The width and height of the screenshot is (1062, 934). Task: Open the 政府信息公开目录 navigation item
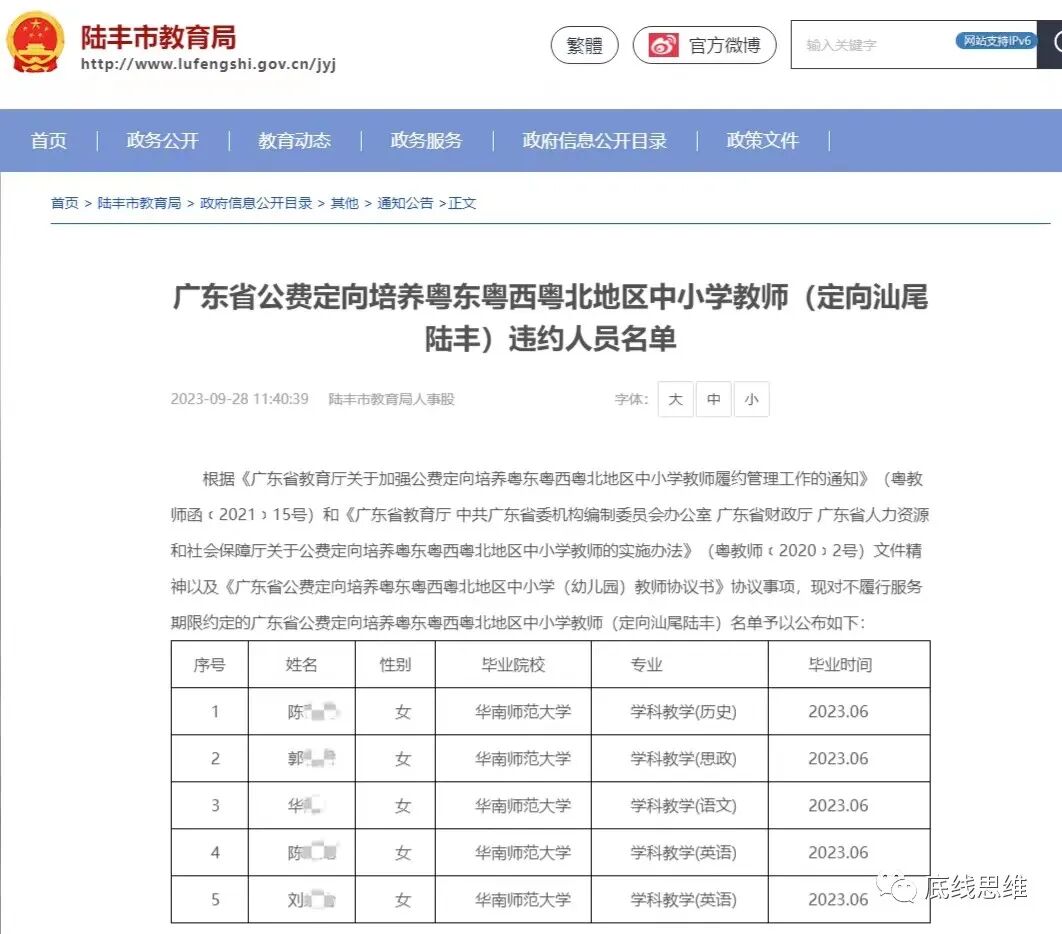pos(595,140)
